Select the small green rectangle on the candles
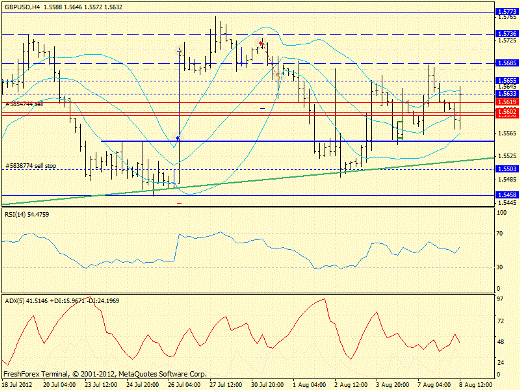This screenshot has width=520, height=390. click(400, 130)
